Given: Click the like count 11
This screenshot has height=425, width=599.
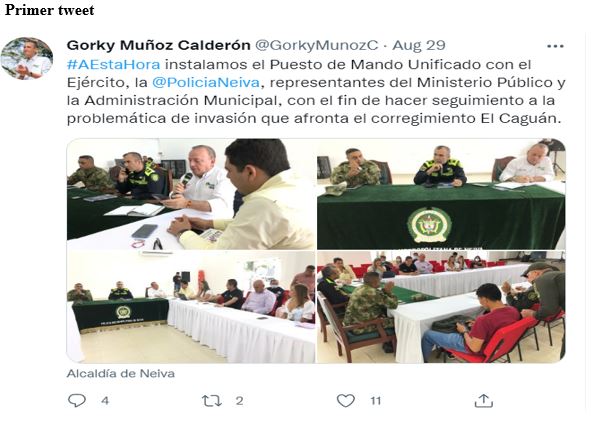Looking at the screenshot, I should [376, 401].
